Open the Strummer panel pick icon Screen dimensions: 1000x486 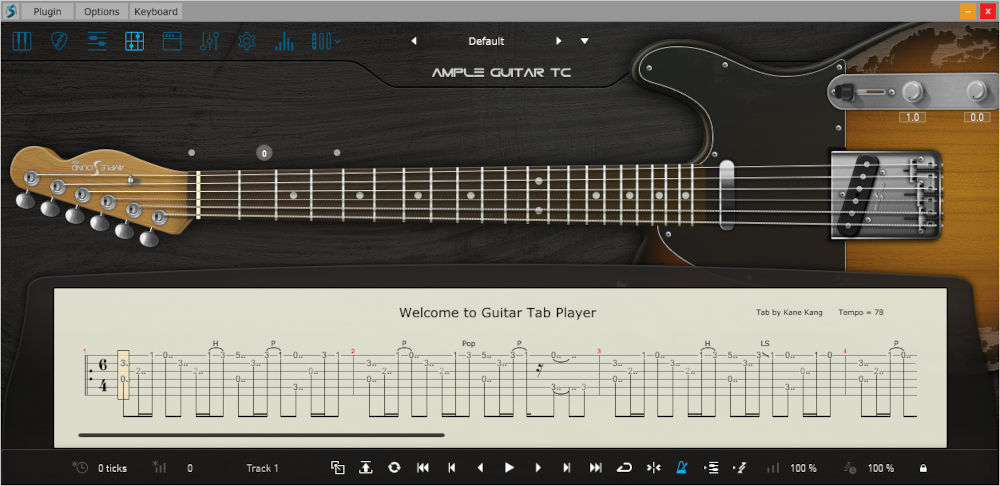59,41
